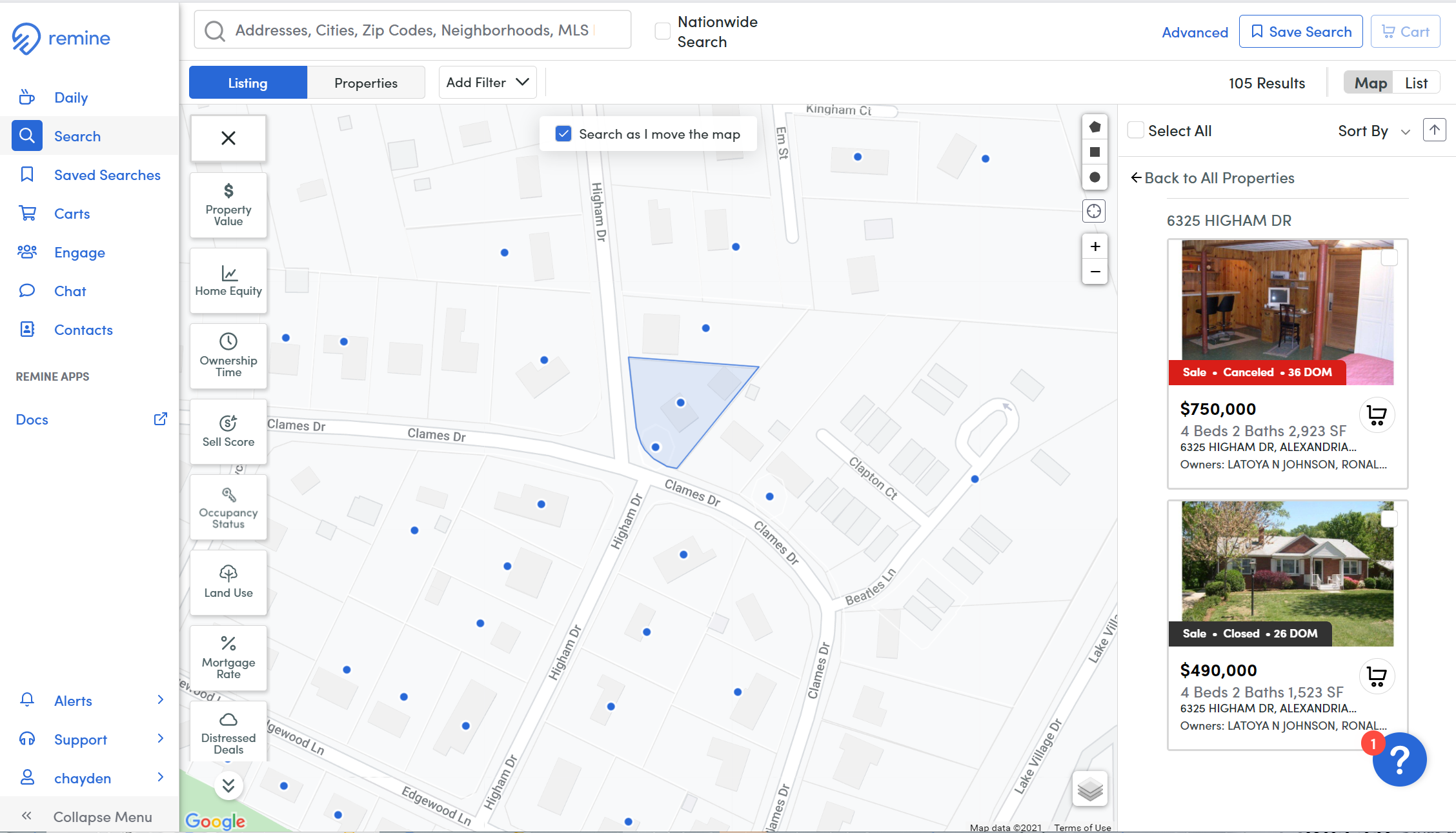Viewport: 1456px width, 833px height.
Task: Click the highlighted parcel's center pin
Action: click(x=680, y=403)
